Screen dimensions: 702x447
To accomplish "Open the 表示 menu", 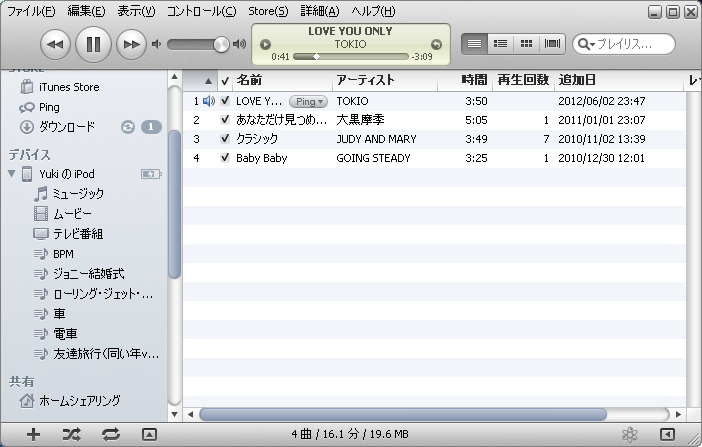I will click(x=136, y=11).
